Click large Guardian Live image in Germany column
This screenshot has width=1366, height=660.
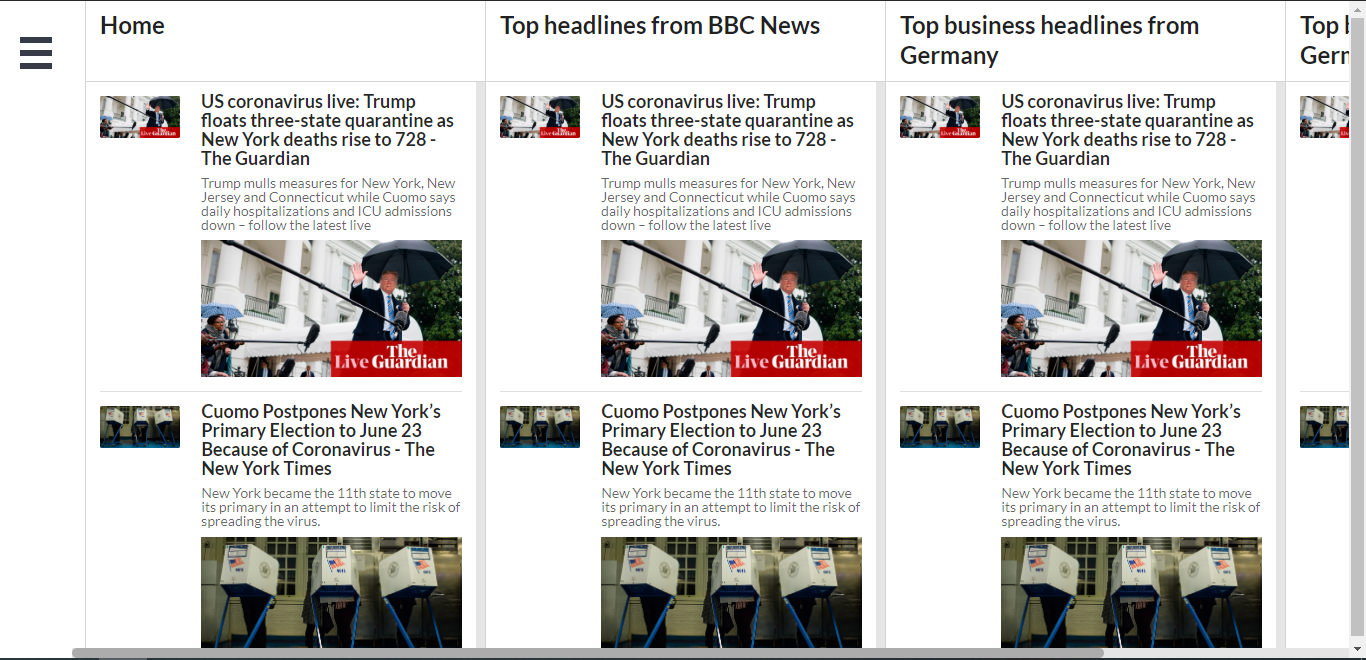coord(1131,308)
